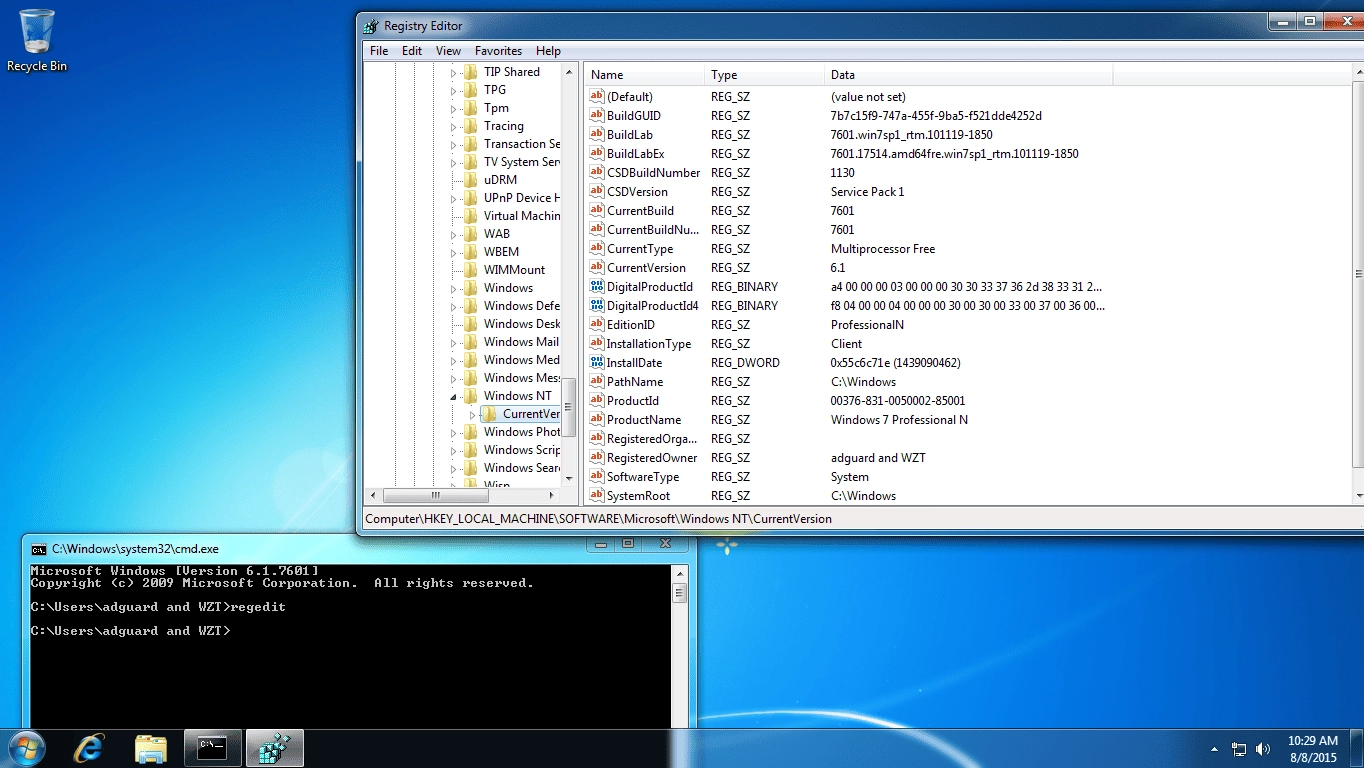Expand the TIP Shared tree node
The height and width of the screenshot is (768, 1364).
pos(453,73)
